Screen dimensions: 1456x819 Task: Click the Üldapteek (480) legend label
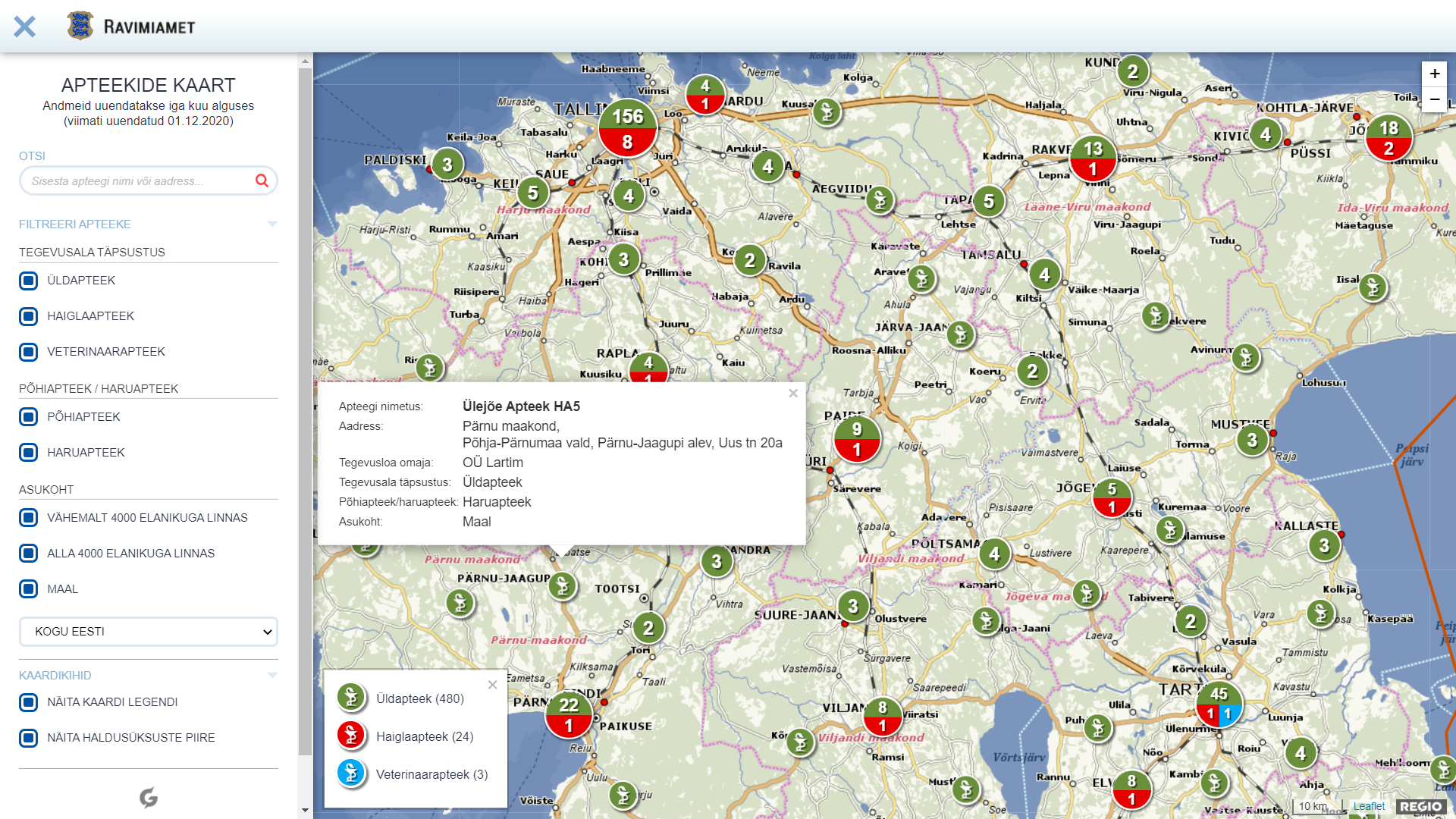pyautogui.click(x=420, y=698)
